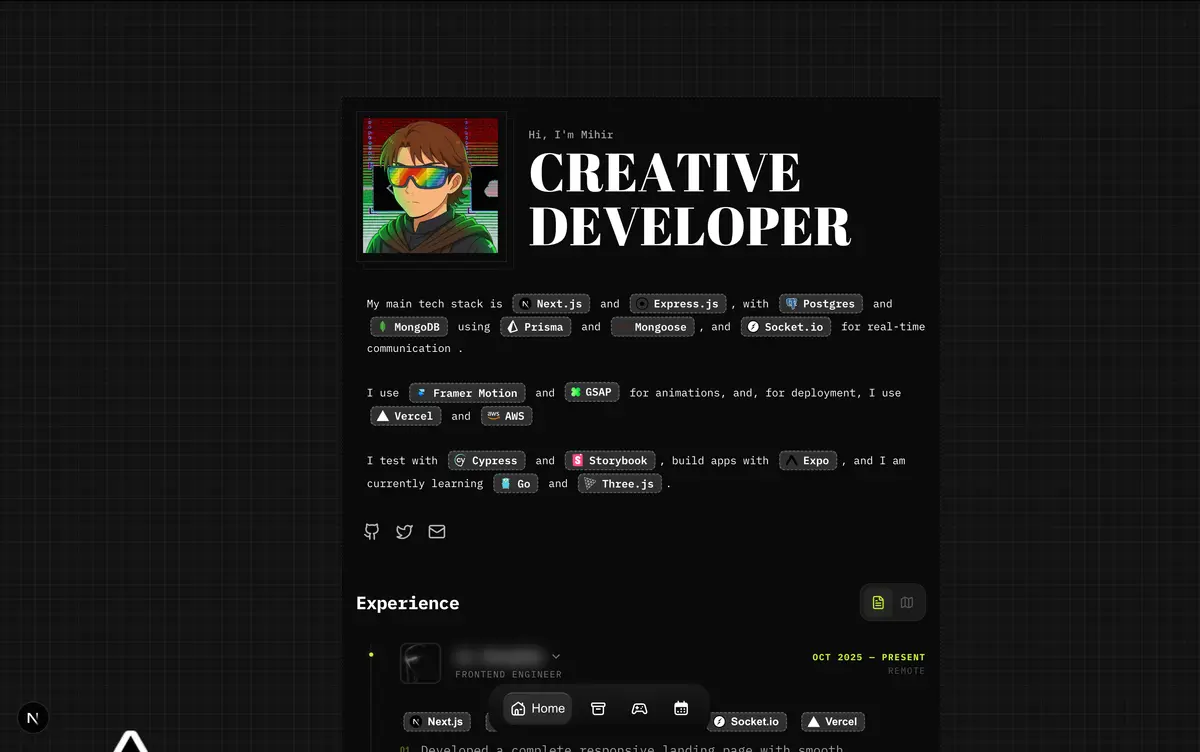1200x752 pixels.
Task: Click the email envelope icon
Action: pos(437,532)
